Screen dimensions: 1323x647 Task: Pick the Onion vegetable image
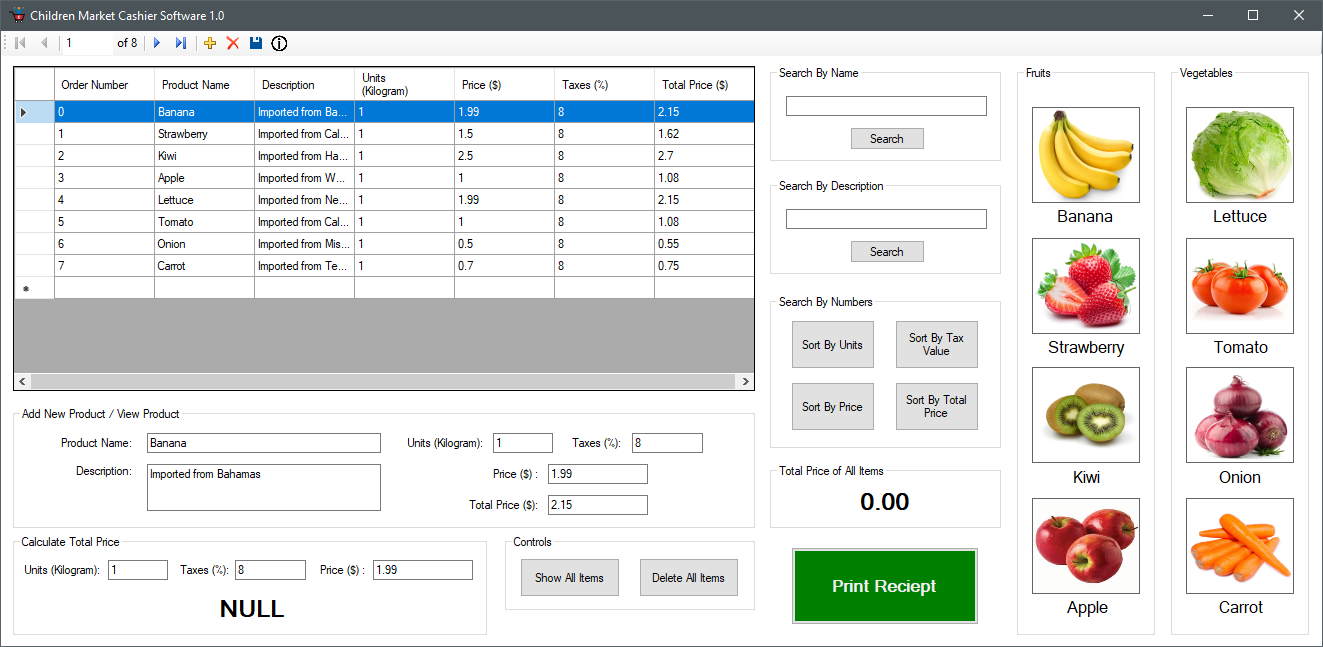tap(1240, 415)
